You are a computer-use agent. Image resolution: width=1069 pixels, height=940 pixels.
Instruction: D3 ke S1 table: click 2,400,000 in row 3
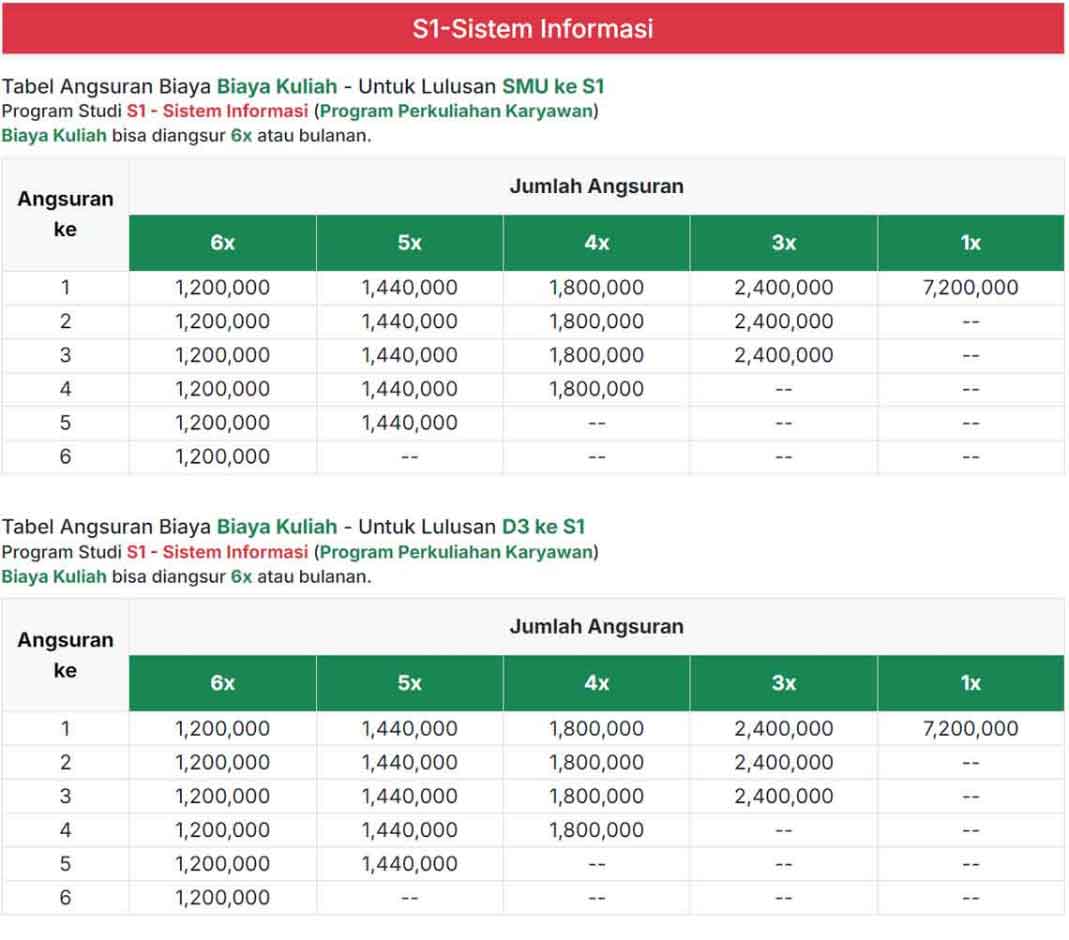(784, 796)
